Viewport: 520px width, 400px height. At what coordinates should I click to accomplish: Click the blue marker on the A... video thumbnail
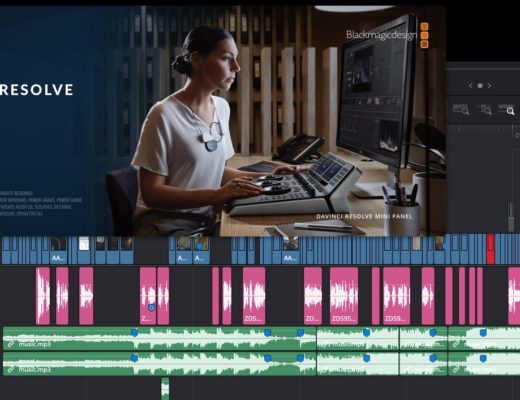click(199, 246)
